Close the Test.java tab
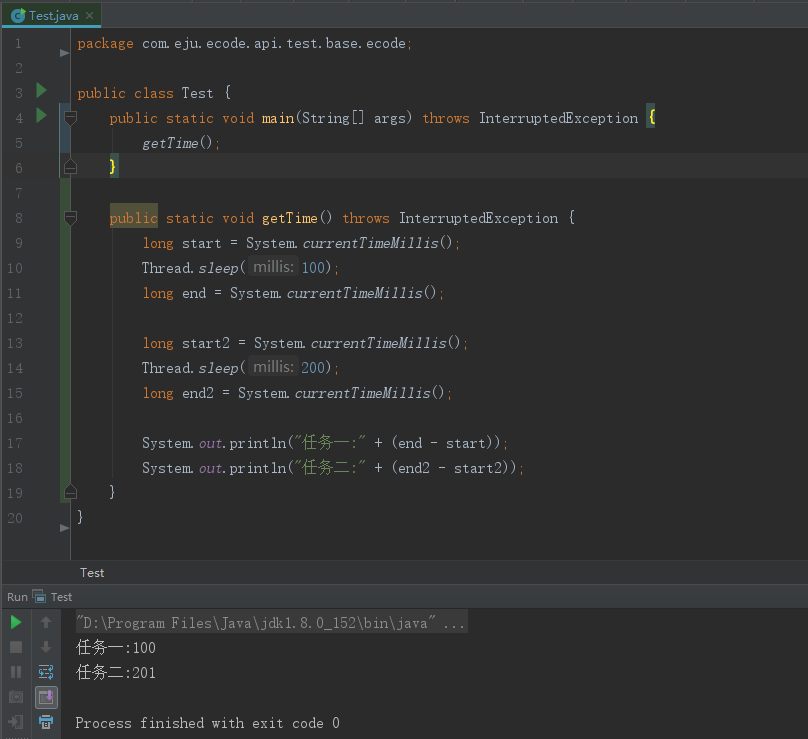This screenshot has height=739, width=808. click(x=88, y=15)
